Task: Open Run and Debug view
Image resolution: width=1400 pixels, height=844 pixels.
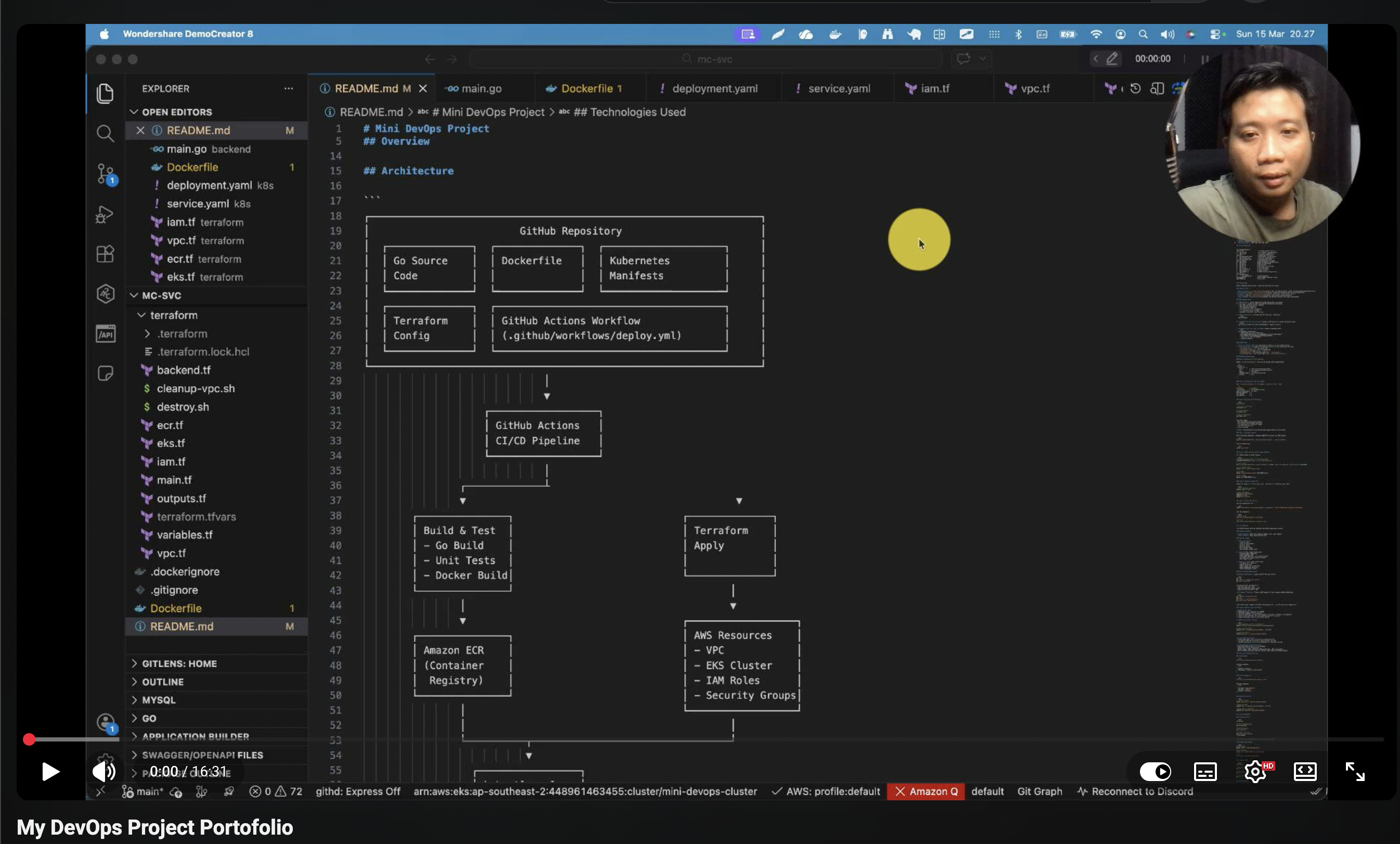Action: coord(105,214)
